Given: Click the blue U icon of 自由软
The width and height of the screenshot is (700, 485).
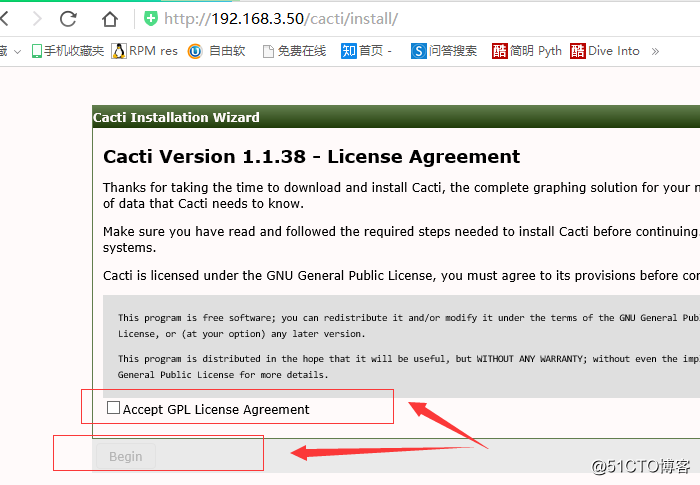Looking at the screenshot, I should (x=195, y=51).
